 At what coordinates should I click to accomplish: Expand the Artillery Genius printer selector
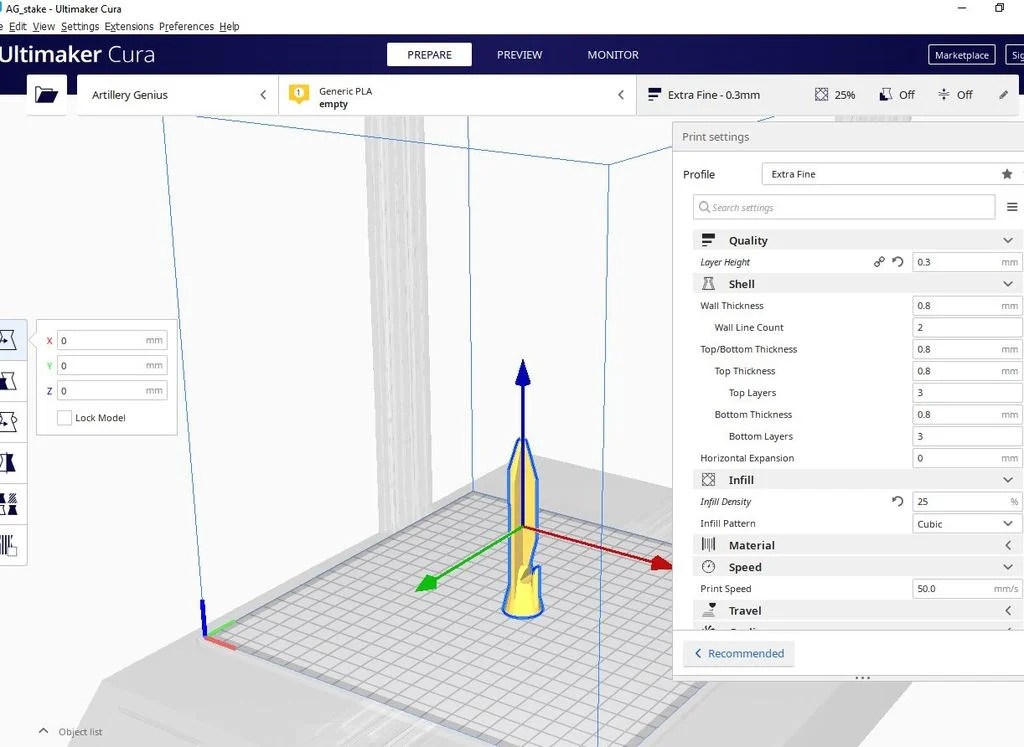[x=177, y=95]
